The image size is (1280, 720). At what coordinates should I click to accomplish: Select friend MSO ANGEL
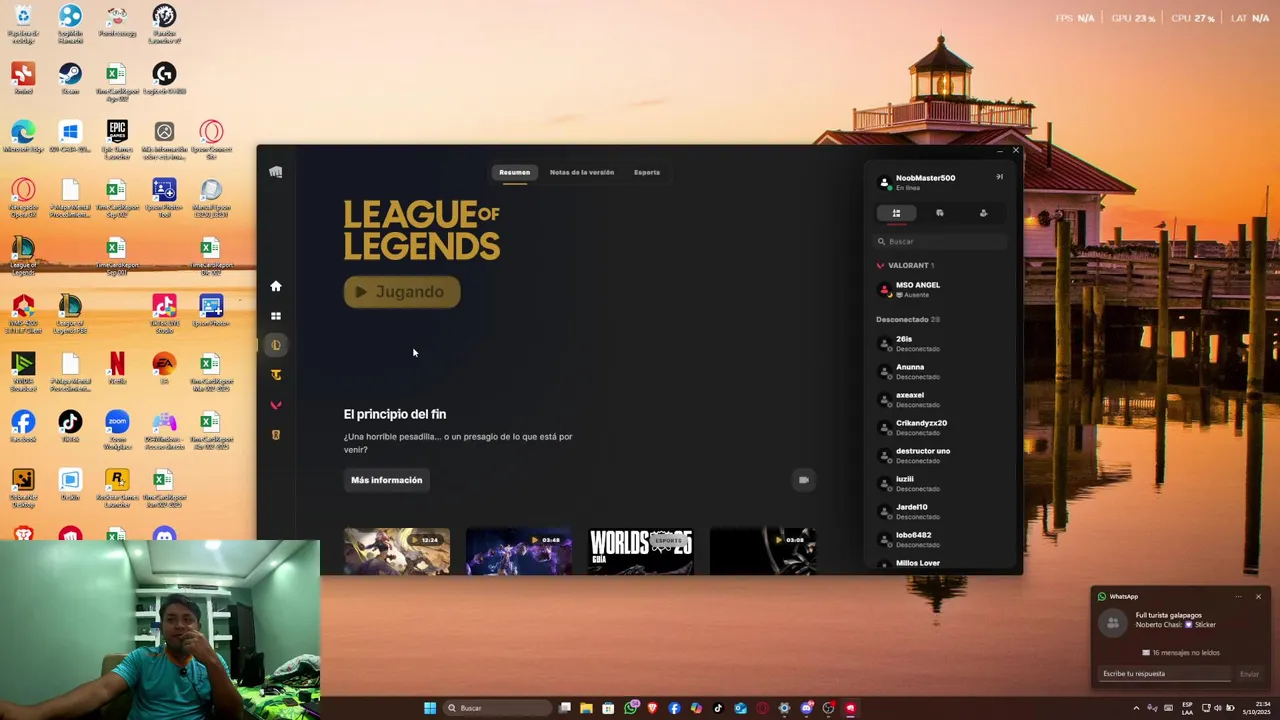(x=940, y=289)
